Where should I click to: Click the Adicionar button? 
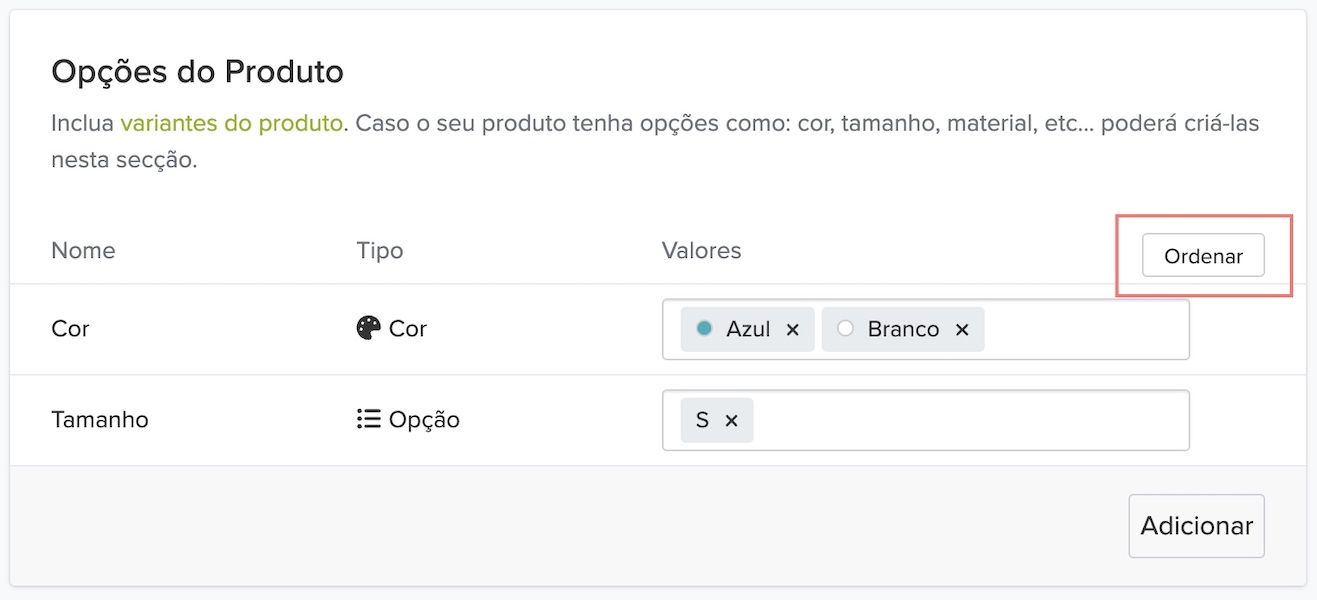coord(1196,526)
